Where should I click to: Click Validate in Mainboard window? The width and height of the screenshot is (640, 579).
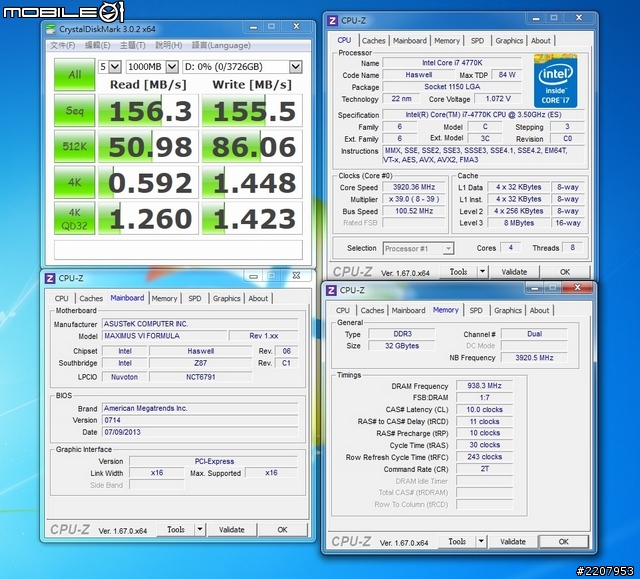pyautogui.click(x=231, y=530)
